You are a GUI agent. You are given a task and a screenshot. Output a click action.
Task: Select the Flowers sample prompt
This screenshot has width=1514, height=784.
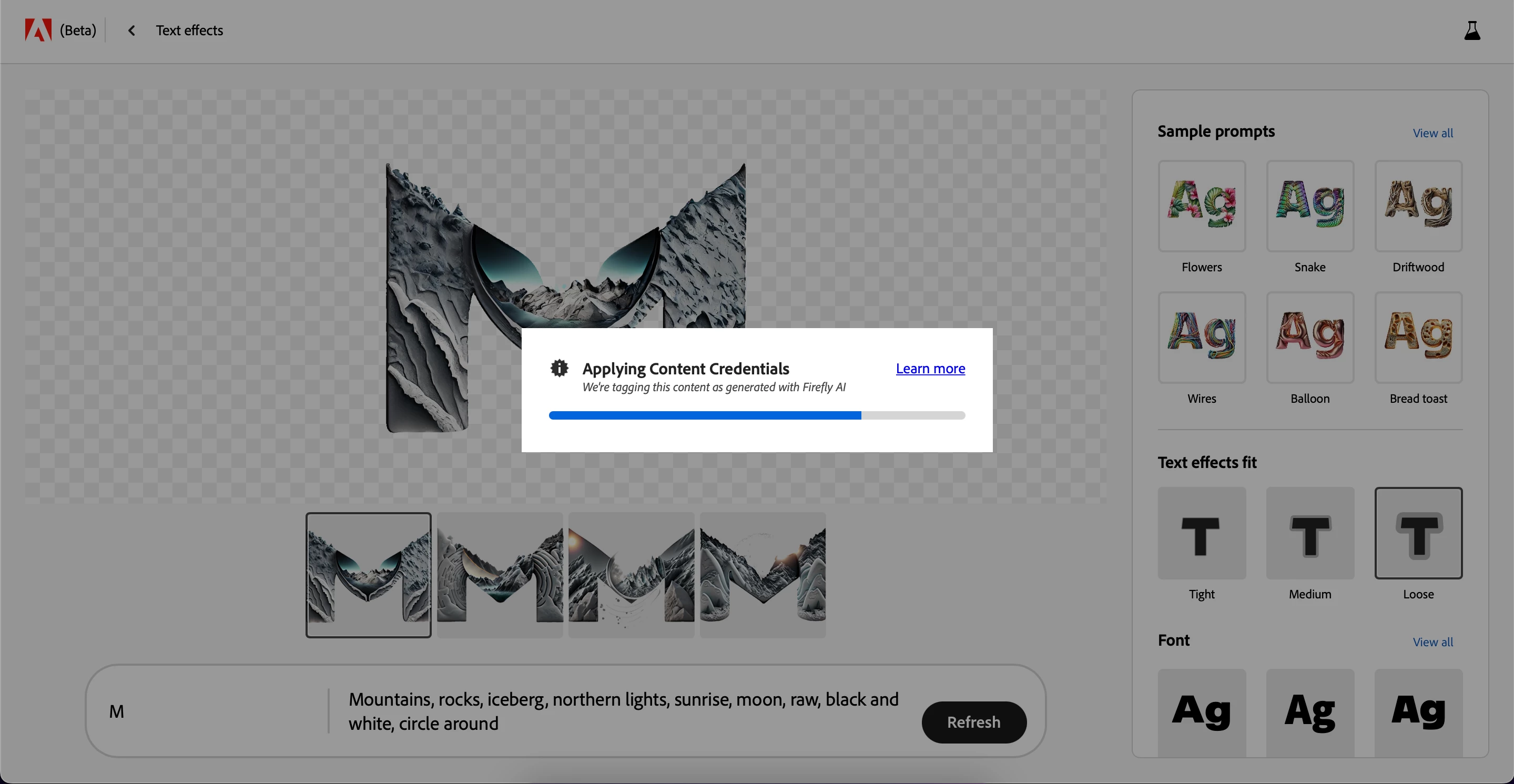1201,206
